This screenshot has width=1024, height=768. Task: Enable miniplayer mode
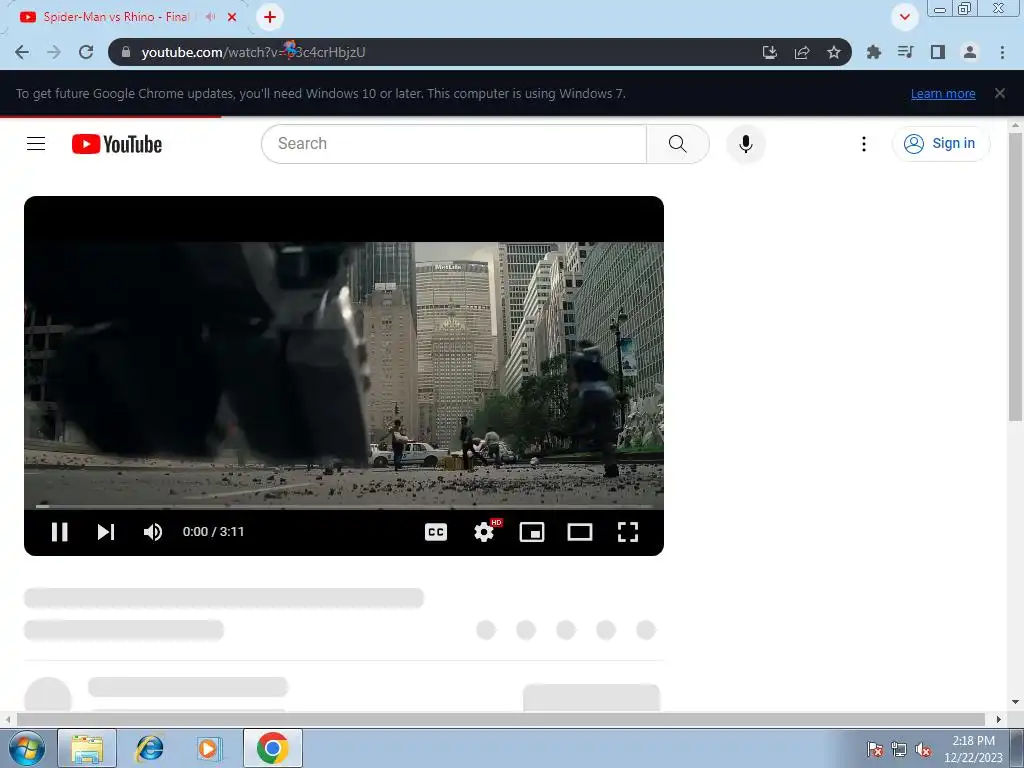click(x=532, y=532)
